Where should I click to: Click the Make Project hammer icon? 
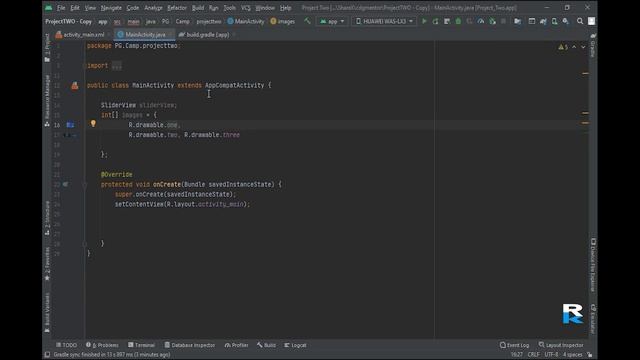coord(307,21)
